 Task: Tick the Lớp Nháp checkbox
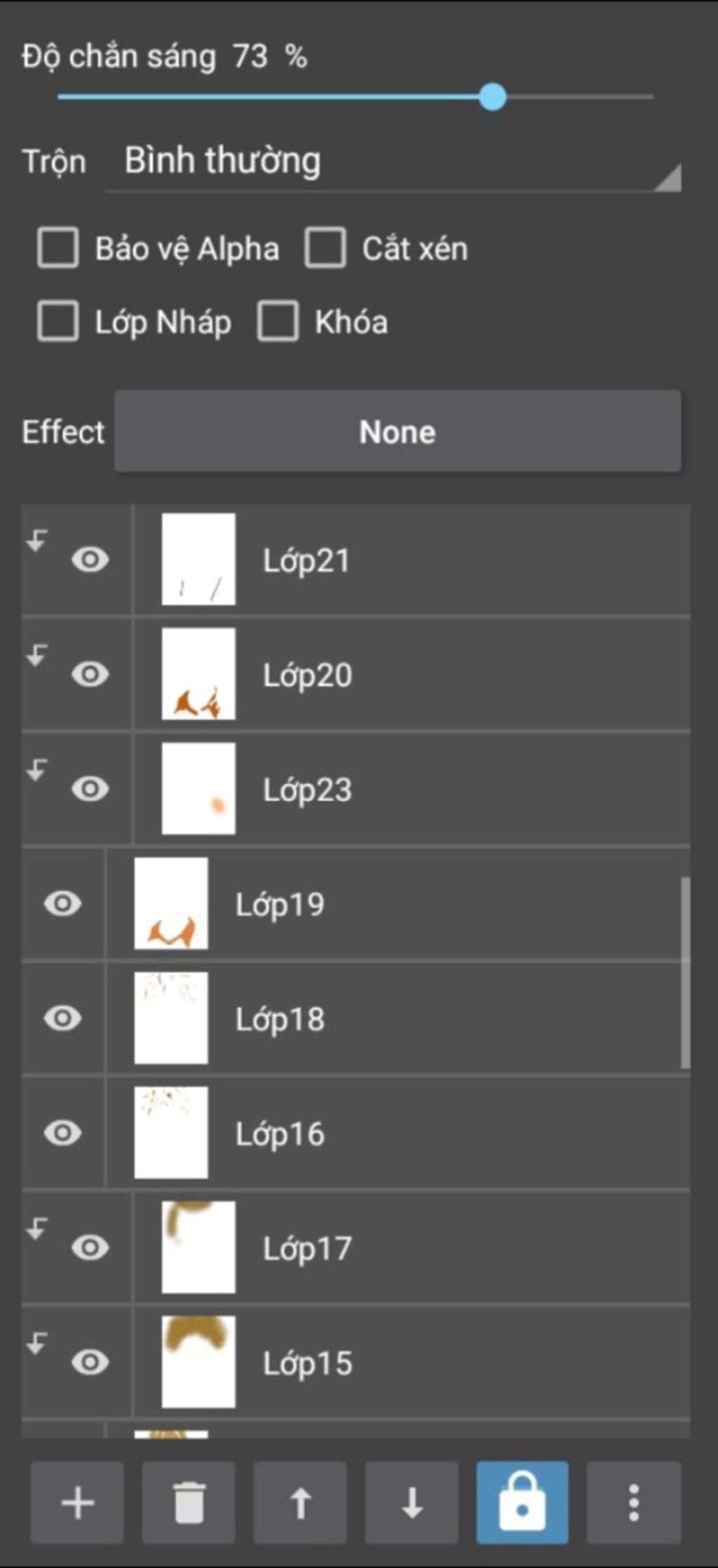coord(57,321)
